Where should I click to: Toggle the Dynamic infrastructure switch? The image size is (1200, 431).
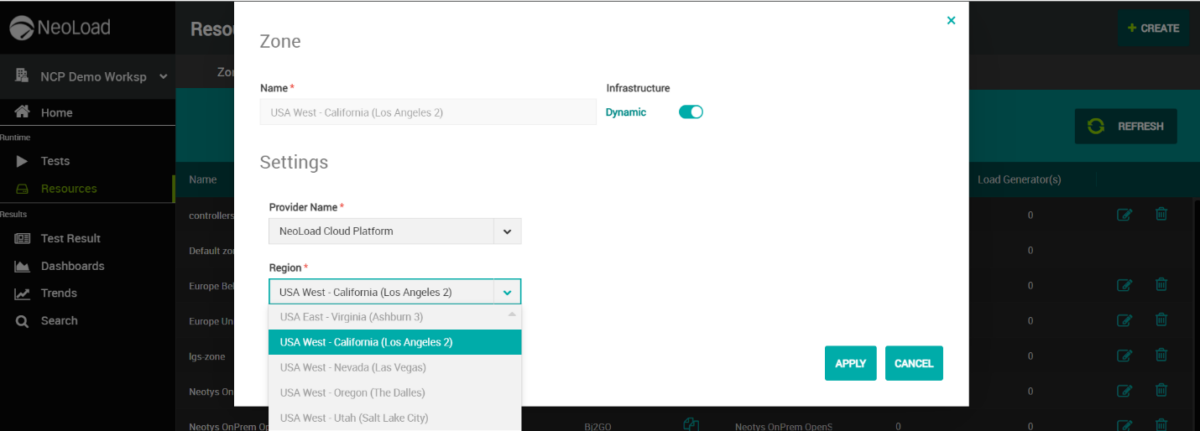click(691, 112)
